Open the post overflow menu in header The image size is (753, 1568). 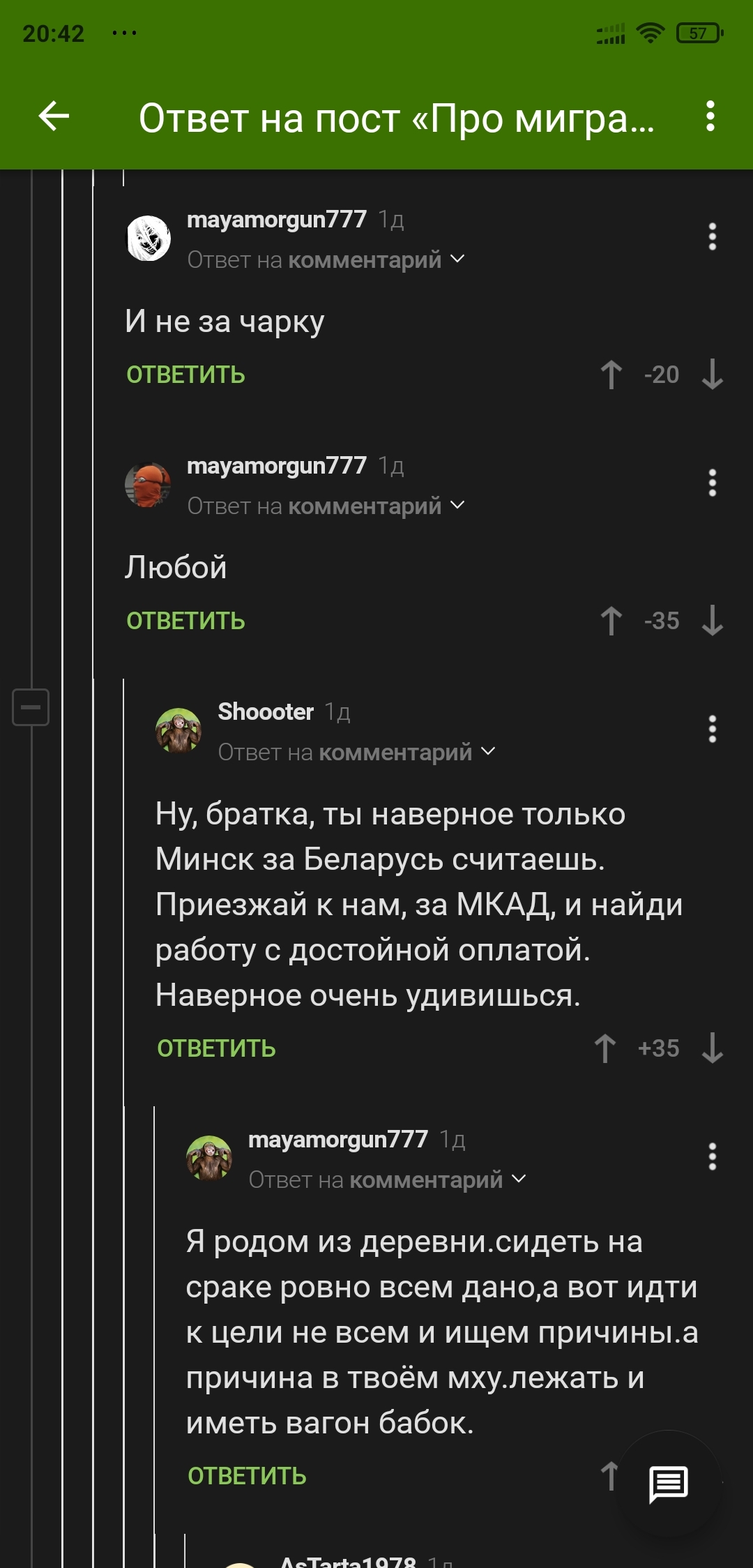click(x=710, y=116)
